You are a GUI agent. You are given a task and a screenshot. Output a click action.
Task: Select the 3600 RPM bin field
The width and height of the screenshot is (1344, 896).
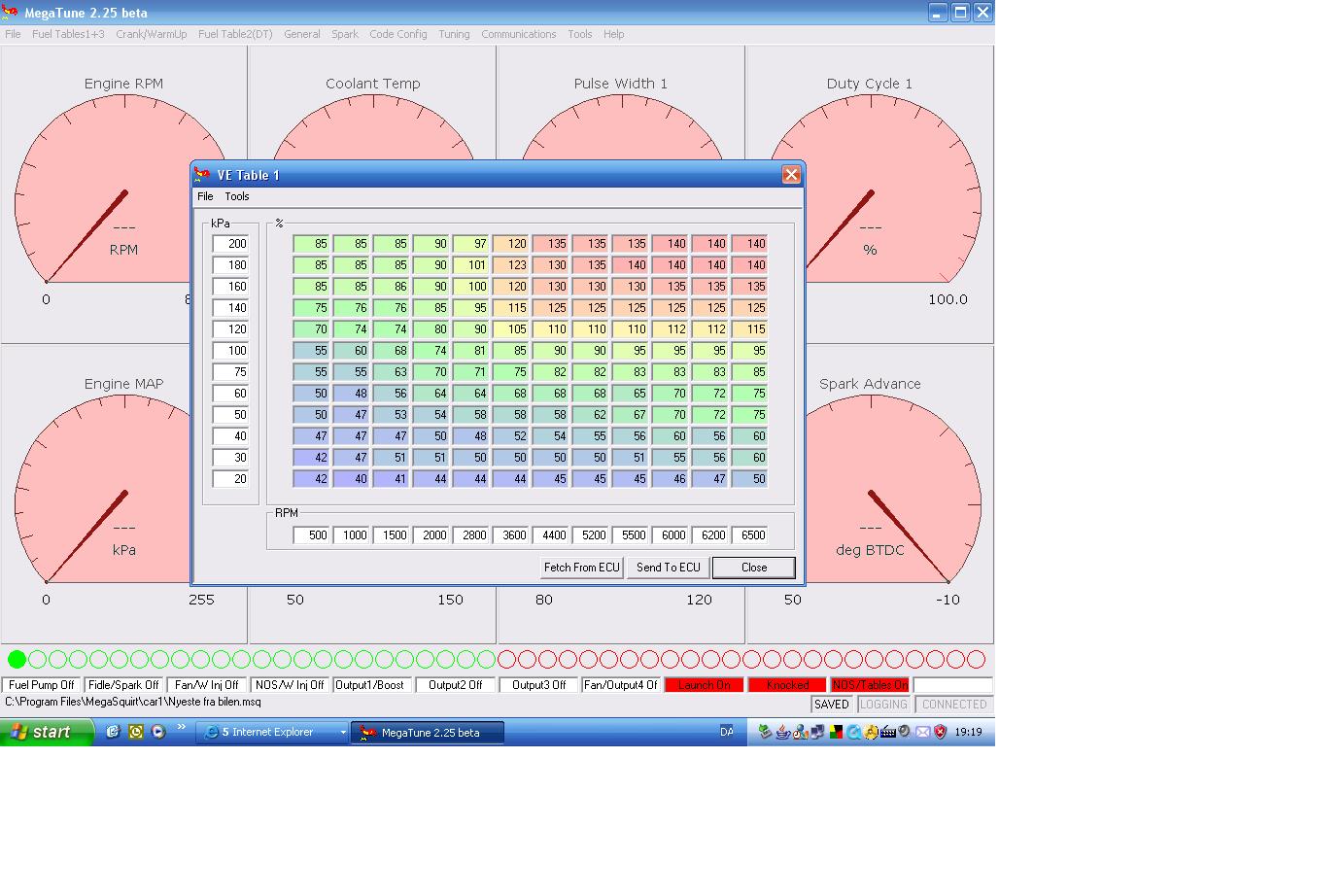click(x=511, y=535)
